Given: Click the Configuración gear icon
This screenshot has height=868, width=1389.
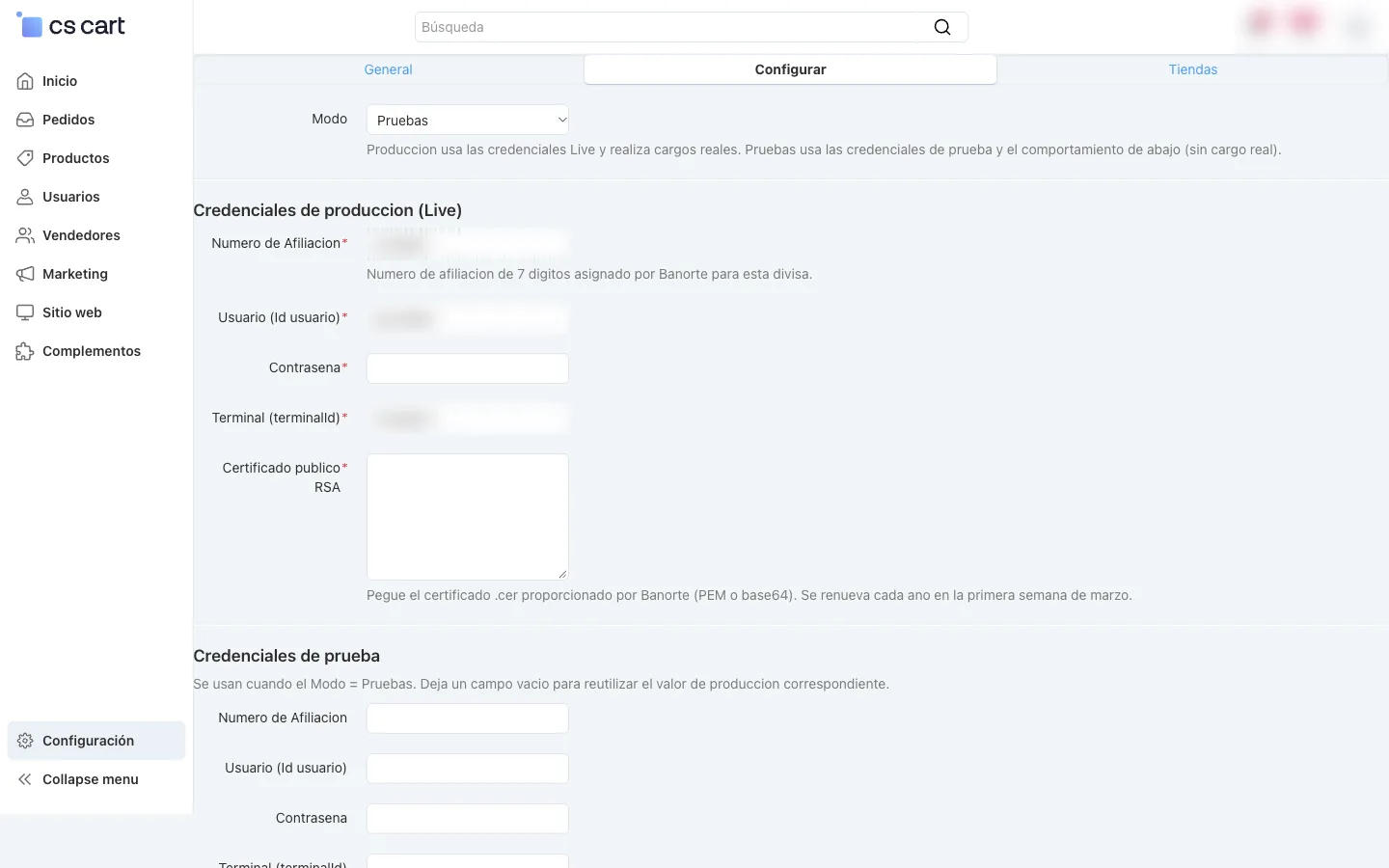Looking at the screenshot, I should coord(25,741).
